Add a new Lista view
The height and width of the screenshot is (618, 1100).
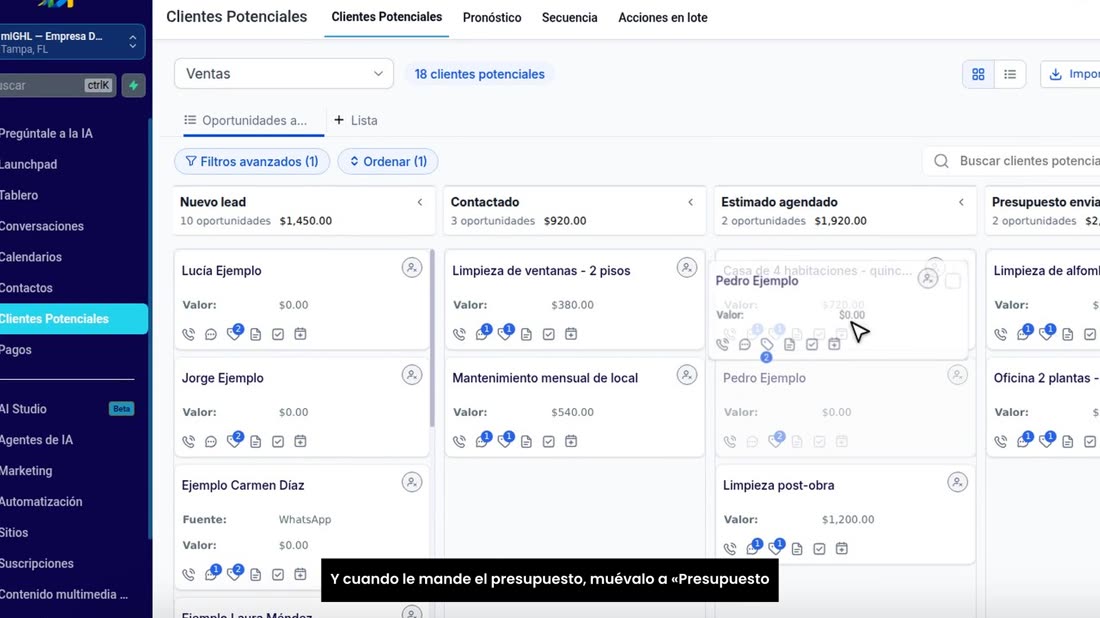point(356,121)
